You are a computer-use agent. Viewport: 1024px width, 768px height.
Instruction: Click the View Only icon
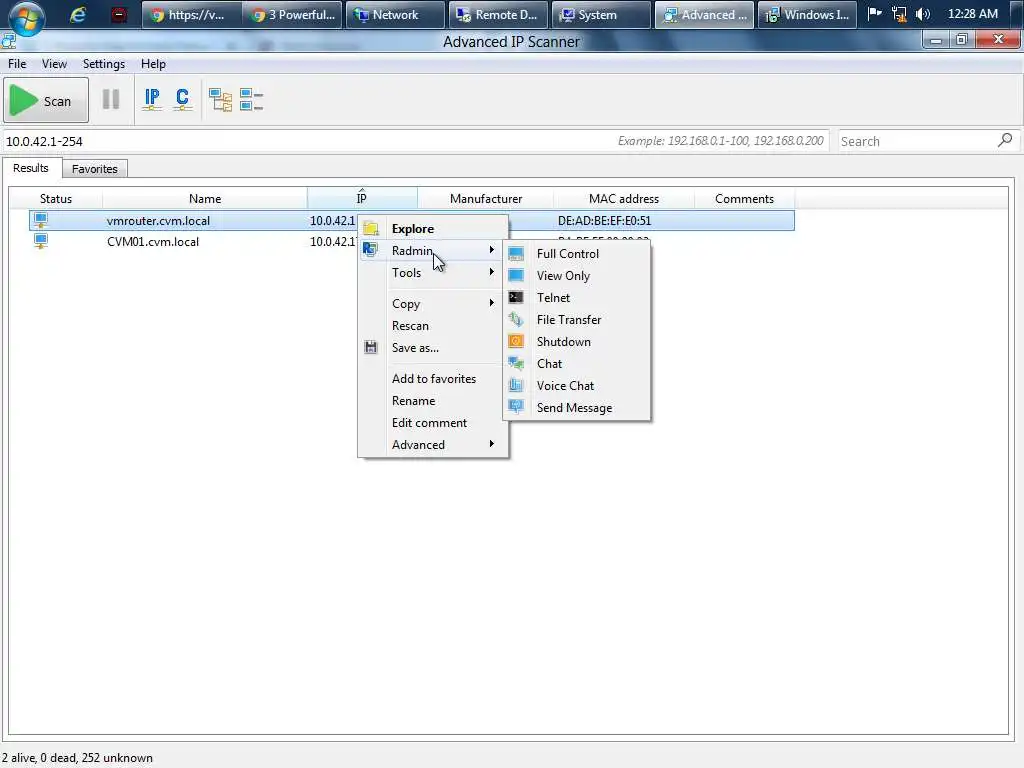tap(516, 275)
